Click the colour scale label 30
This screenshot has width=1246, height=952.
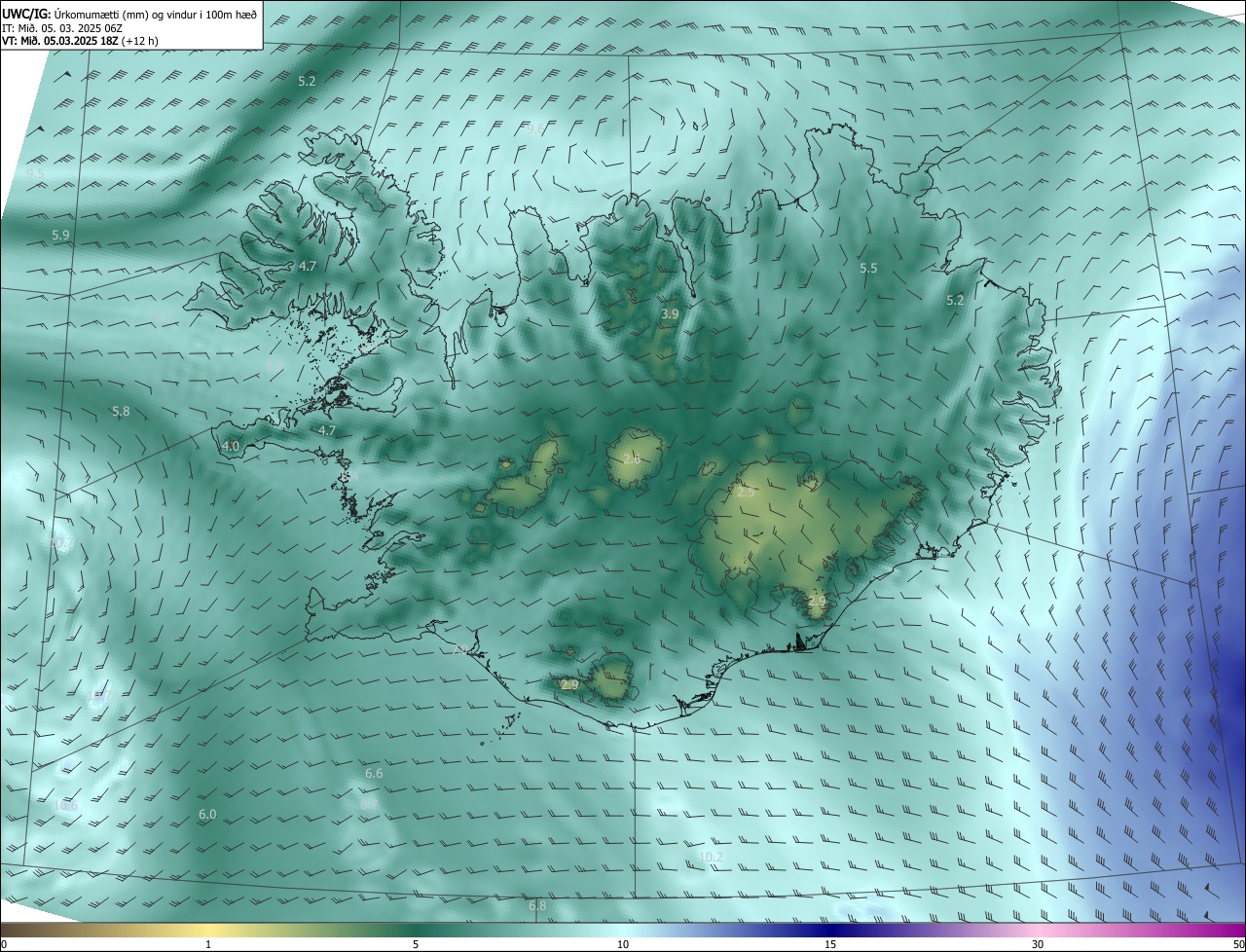pyautogui.click(x=1038, y=944)
